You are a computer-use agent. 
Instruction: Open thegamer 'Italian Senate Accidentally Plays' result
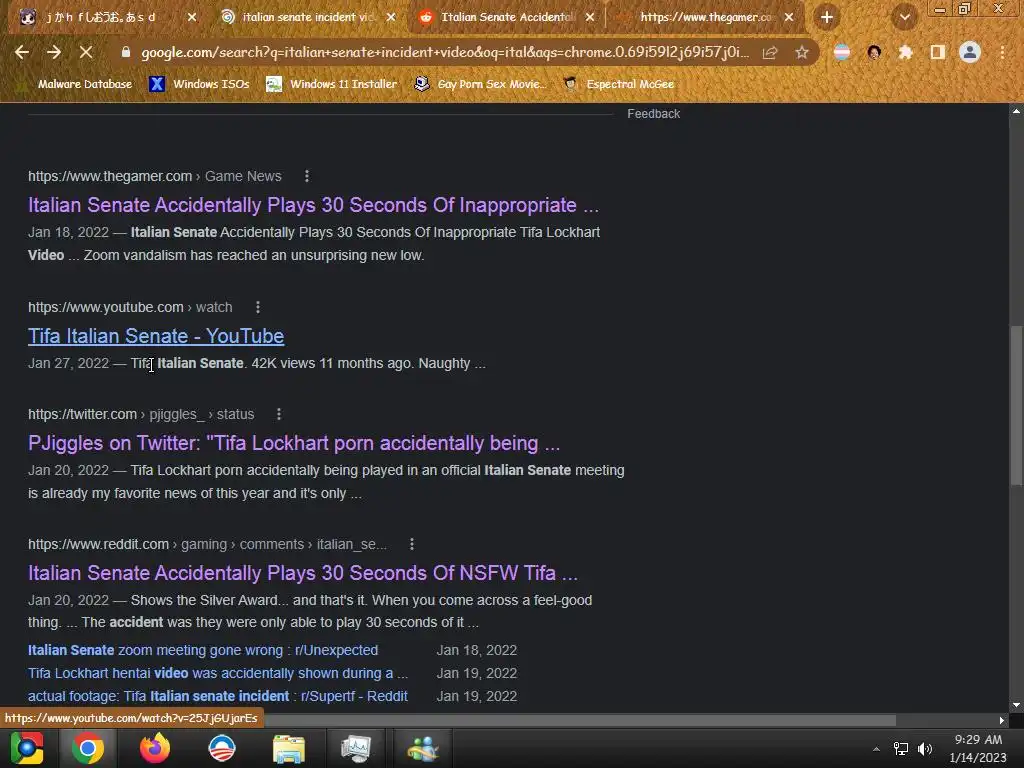point(313,205)
